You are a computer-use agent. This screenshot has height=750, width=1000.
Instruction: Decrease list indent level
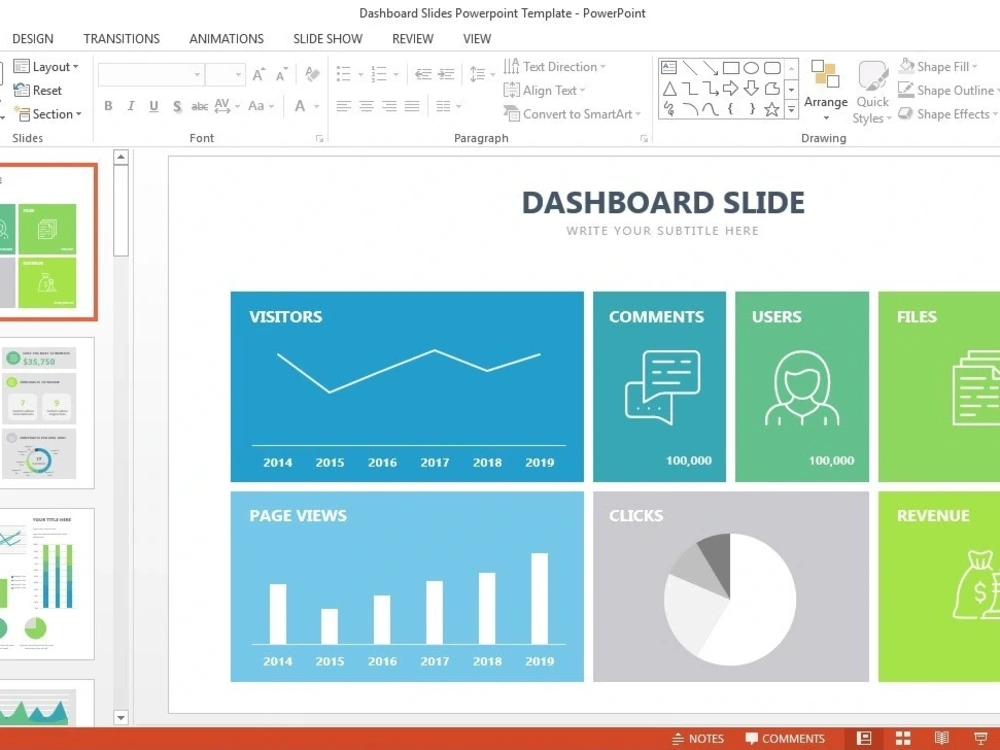pyautogui.click(x=423, y=74)
